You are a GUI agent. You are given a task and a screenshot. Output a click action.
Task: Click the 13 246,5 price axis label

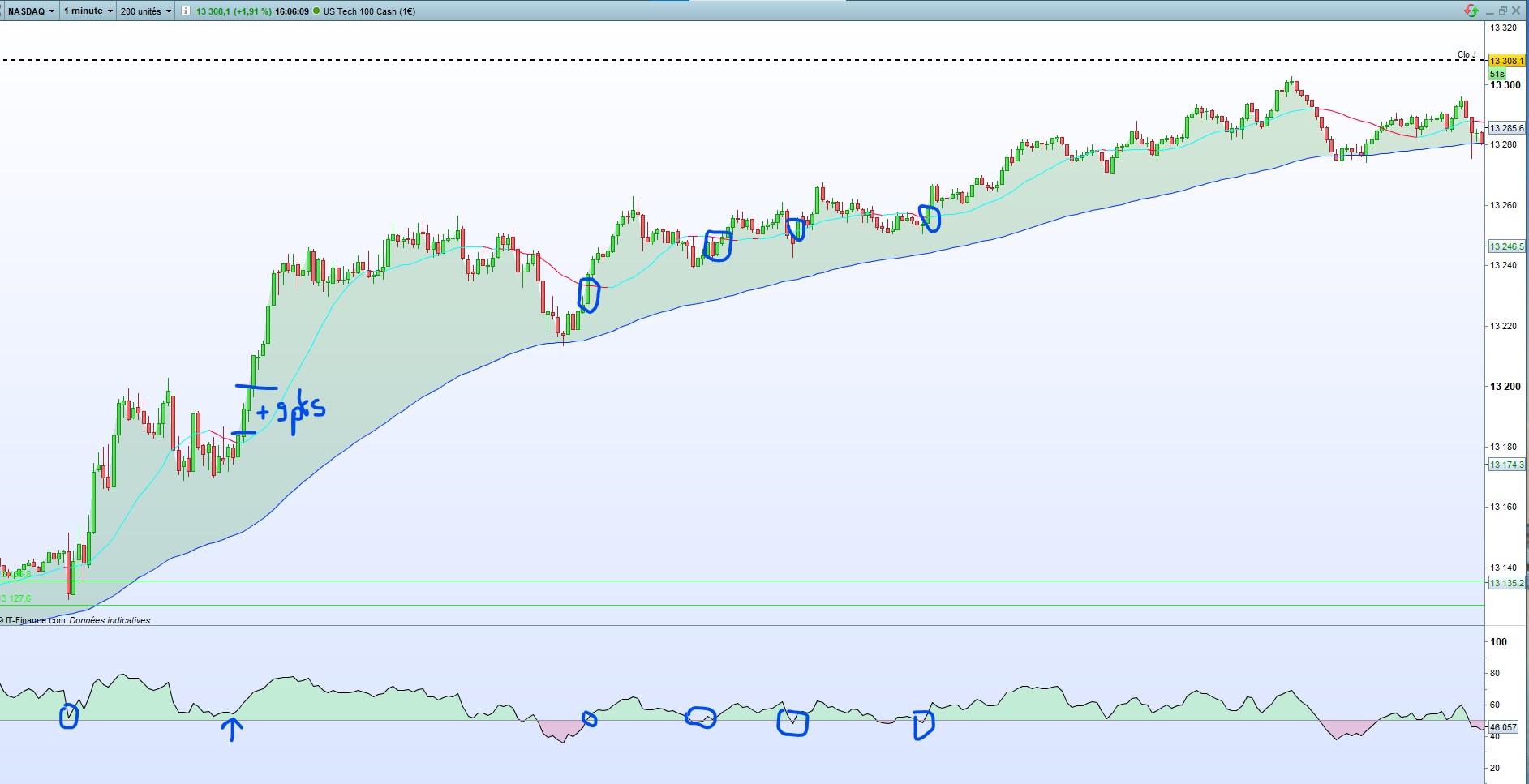point(1506,246)
